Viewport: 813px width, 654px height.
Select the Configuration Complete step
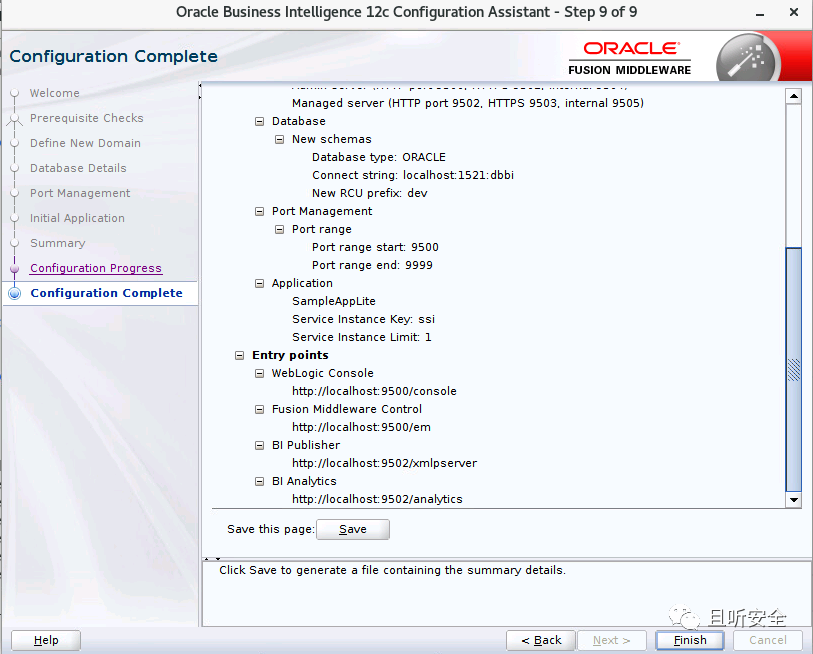tap(106, 293)
